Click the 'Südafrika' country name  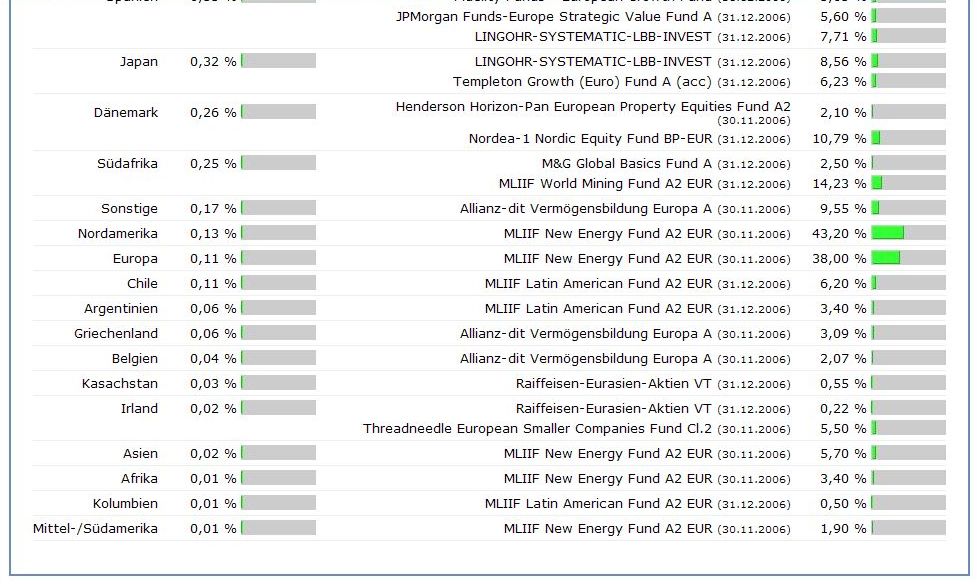pyautogui.click(x=127, y=164)
